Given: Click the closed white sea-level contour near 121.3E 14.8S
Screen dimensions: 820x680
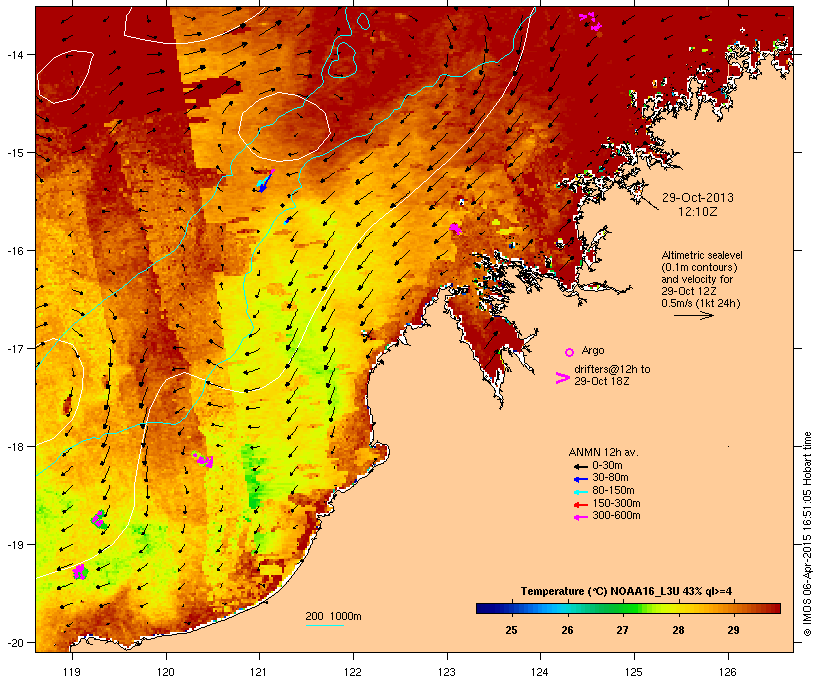Looking at the screenshot, I should 284,127.
